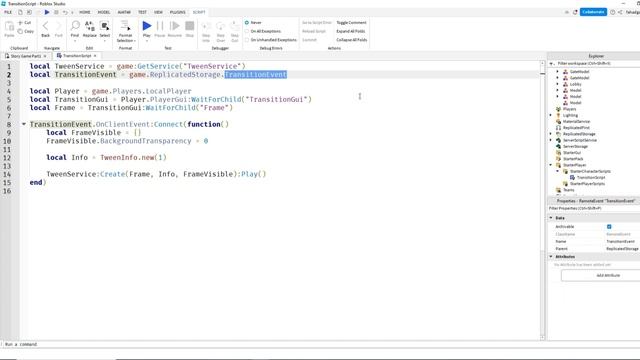Image resolution: width=640 pixels, height=360 pixels.
Task: Click the Step Into debugger icon
Action: 206,27
